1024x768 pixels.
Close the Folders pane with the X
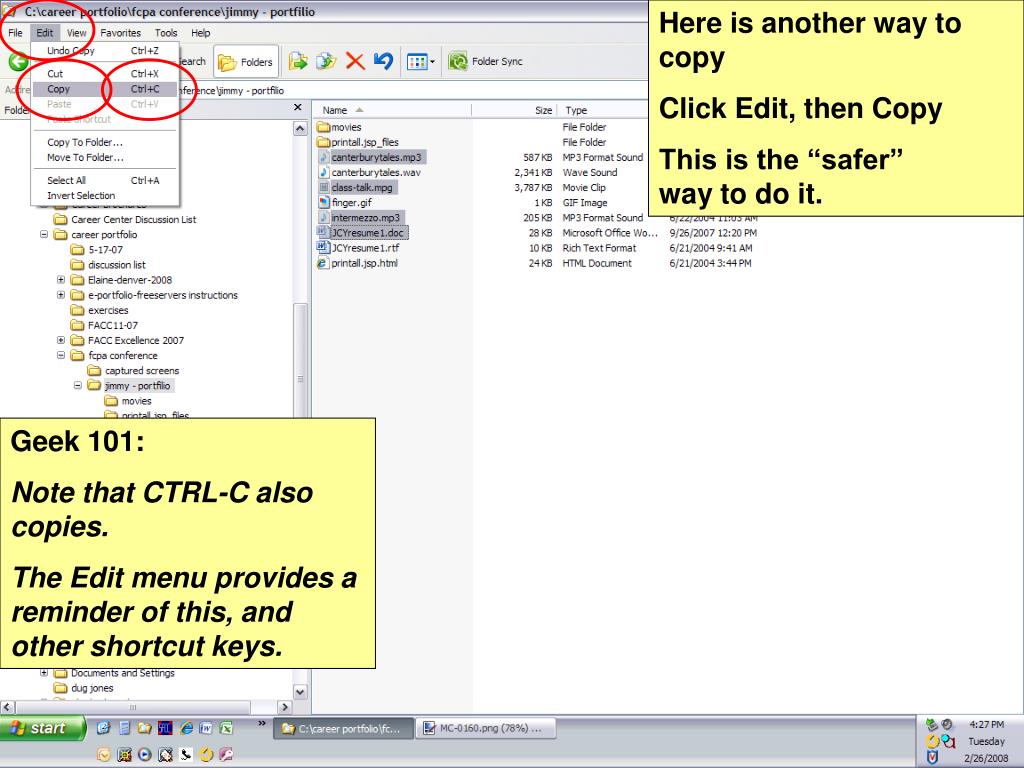(x=298, y=108)
